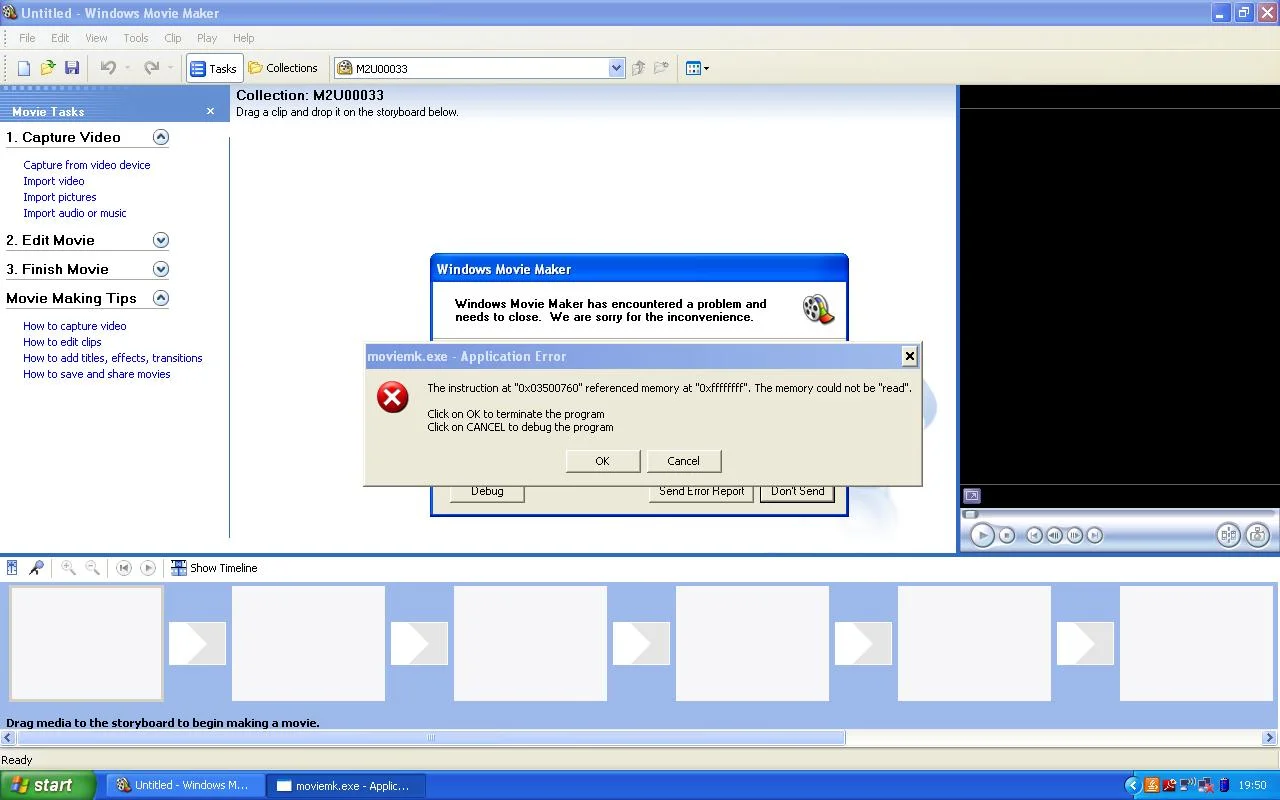
Task: Select the first empty storyboard cell
Action: [x=86, y=643]
